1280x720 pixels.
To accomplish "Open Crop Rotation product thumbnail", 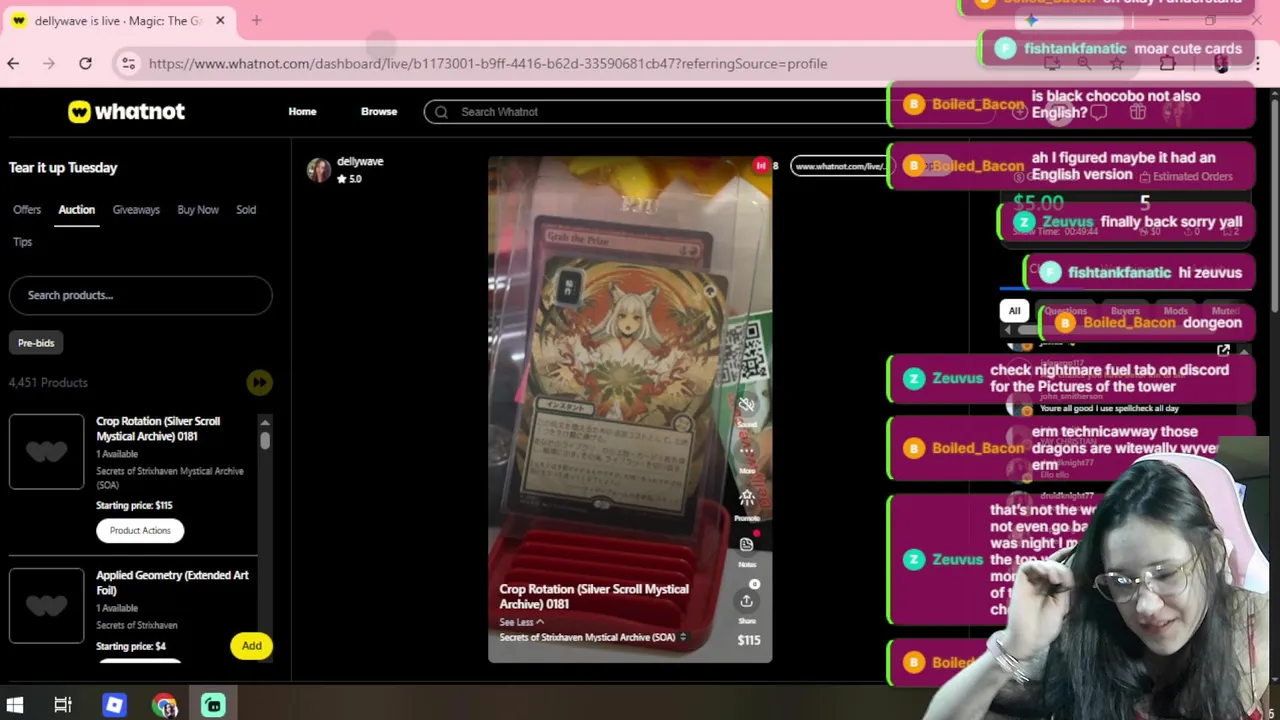I will (x=46, y=451).
